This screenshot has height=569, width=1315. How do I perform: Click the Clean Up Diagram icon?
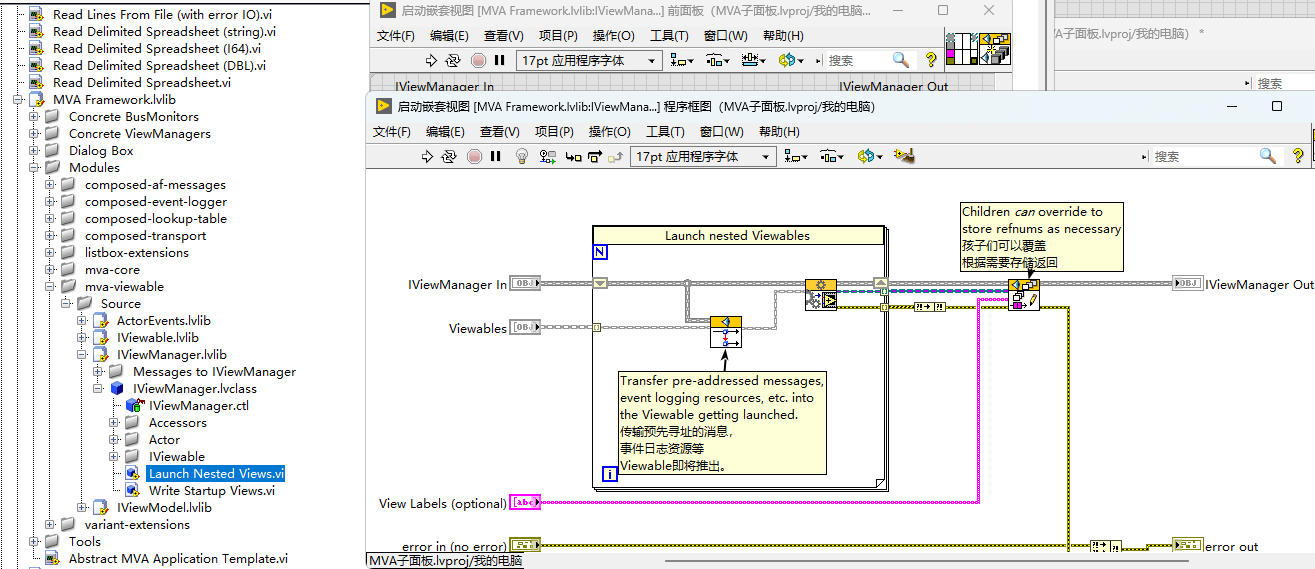[x=905, y=156]
